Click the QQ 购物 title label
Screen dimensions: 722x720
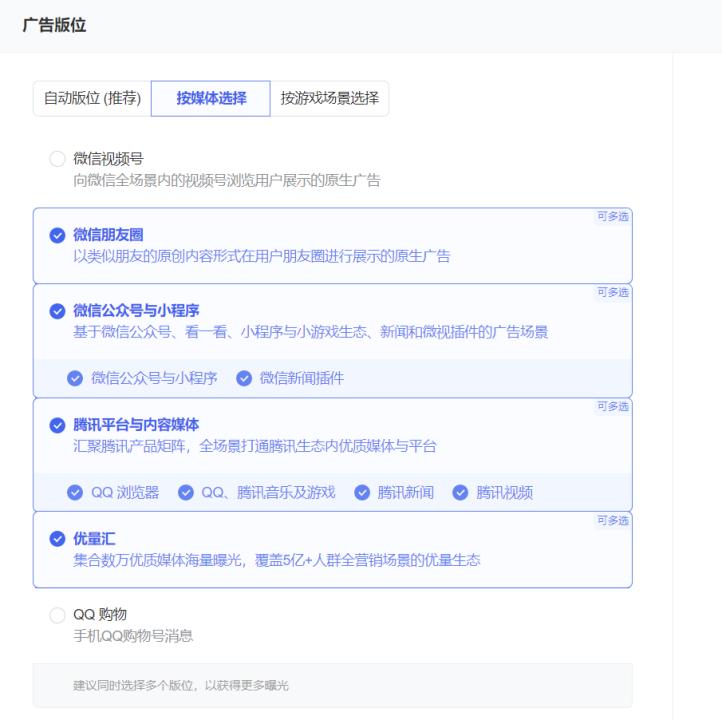tap(100, 615)
